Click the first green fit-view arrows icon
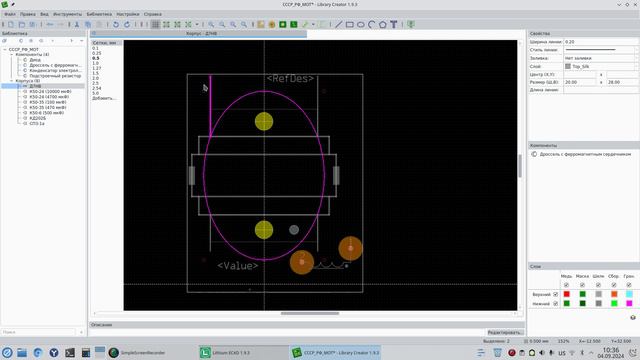Screen dimensions: 640x360 point(167,24)
